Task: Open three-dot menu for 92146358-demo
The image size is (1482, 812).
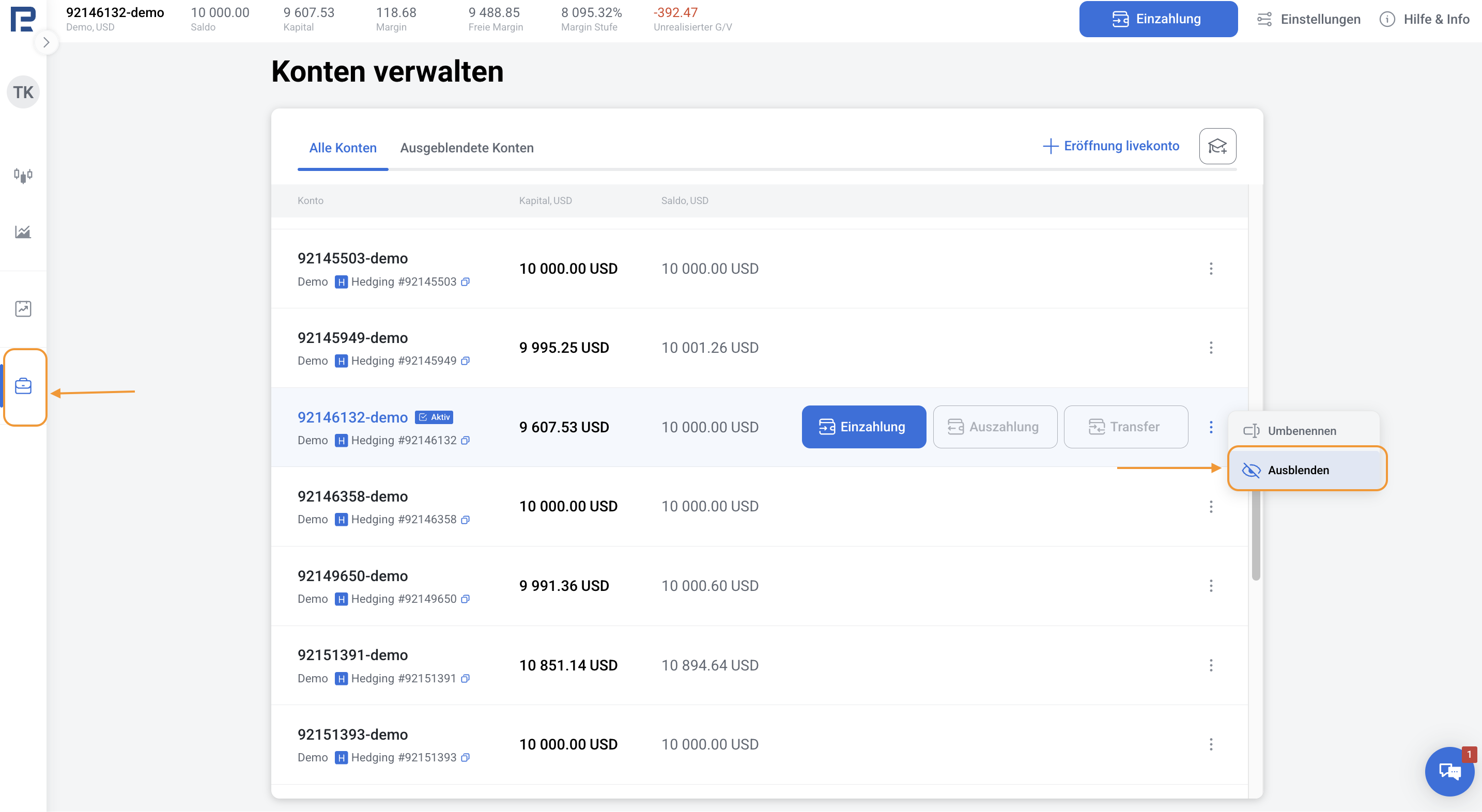Action: click(x=1210, y=506)
